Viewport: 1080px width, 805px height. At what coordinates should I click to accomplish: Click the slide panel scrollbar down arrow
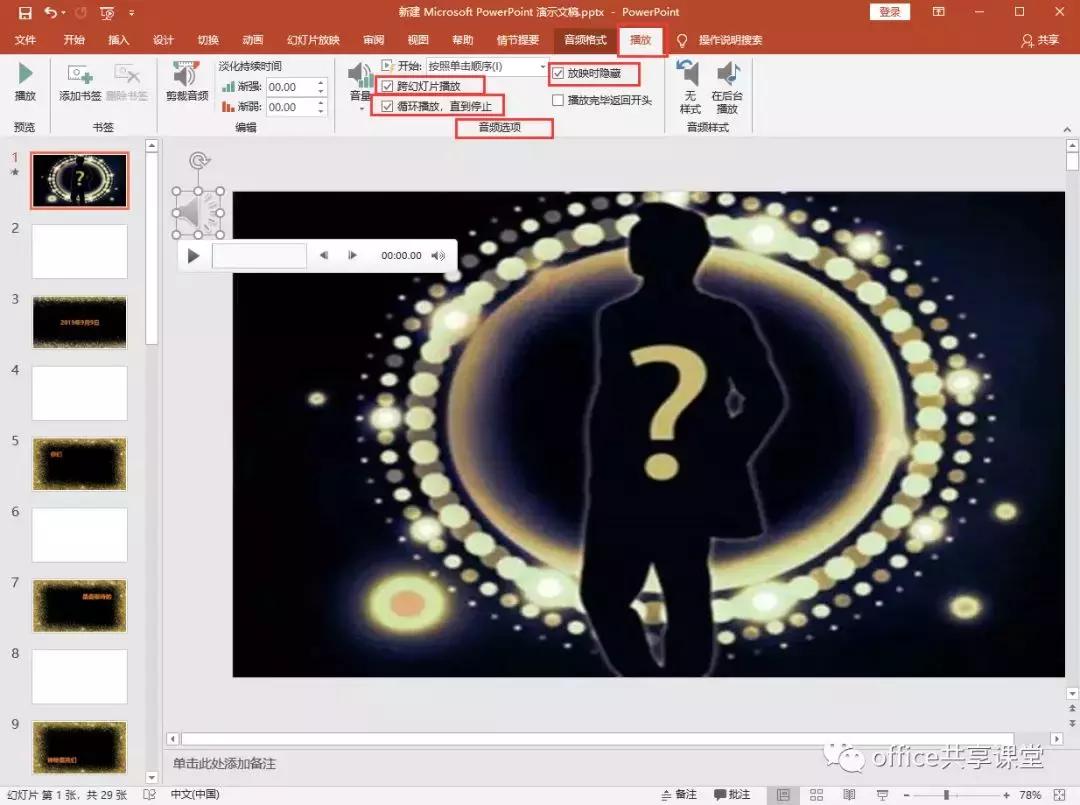tap(152, 777)
